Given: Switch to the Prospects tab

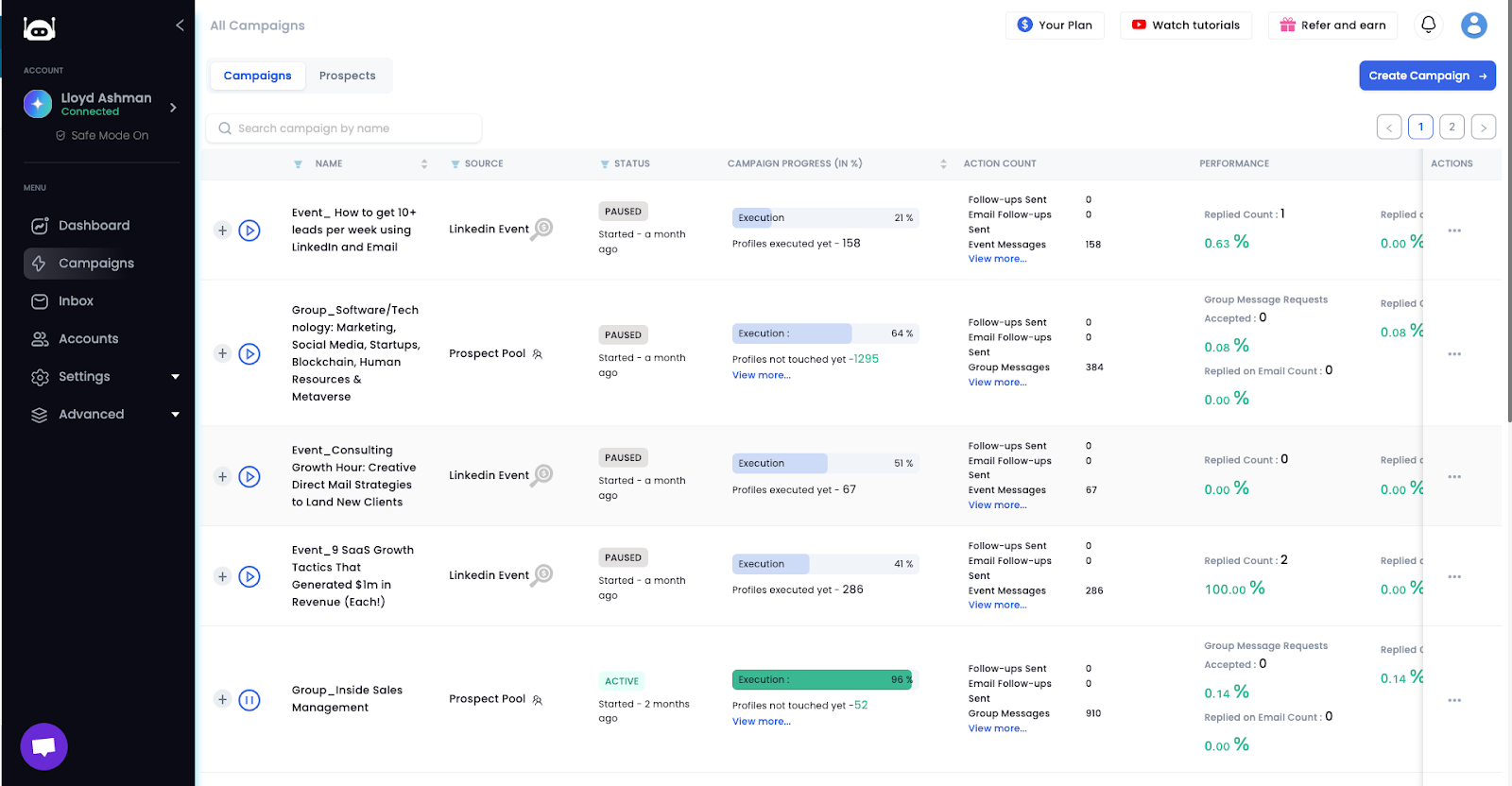Looking at the screenshot, I should click(347, 76).
